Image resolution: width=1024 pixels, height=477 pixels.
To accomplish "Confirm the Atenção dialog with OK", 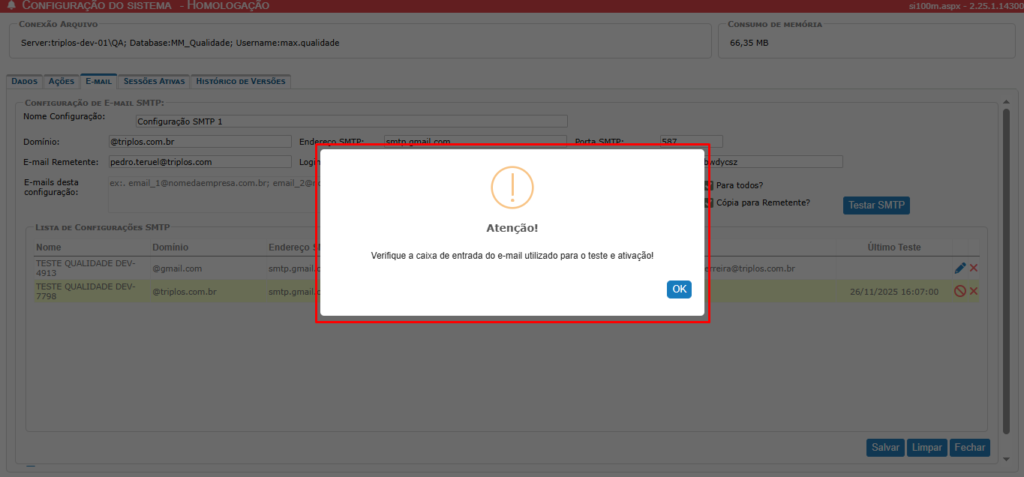I will pyautogui.click(x=679, y=289).
